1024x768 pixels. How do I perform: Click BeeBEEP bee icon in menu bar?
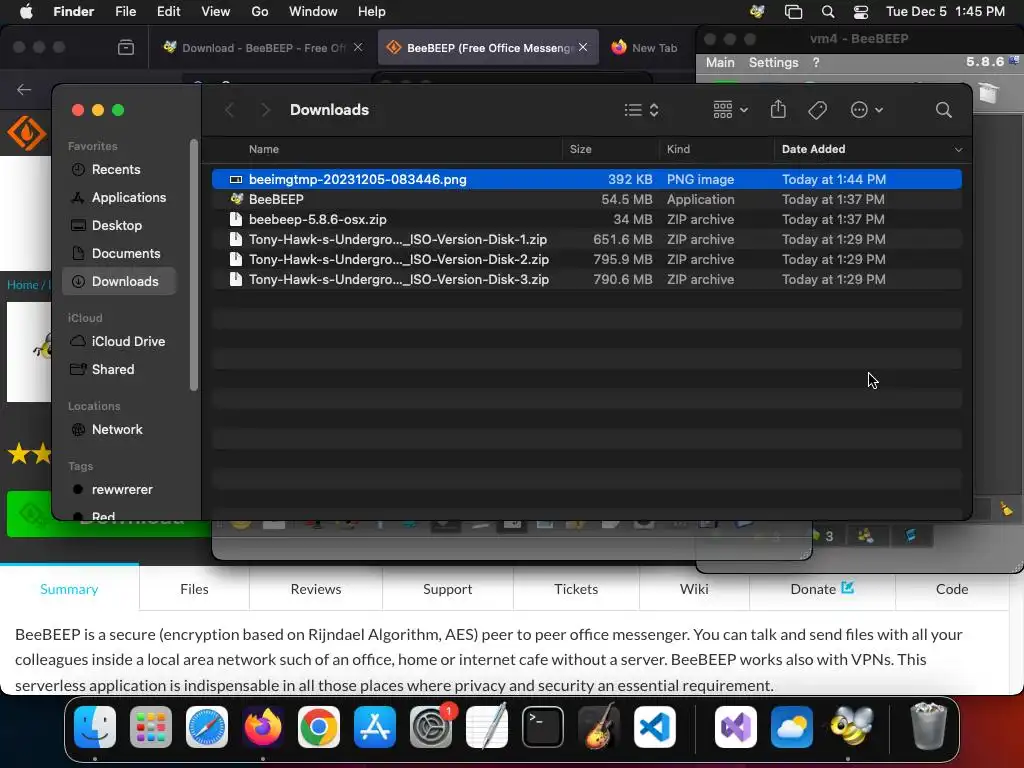click(758, 12)
